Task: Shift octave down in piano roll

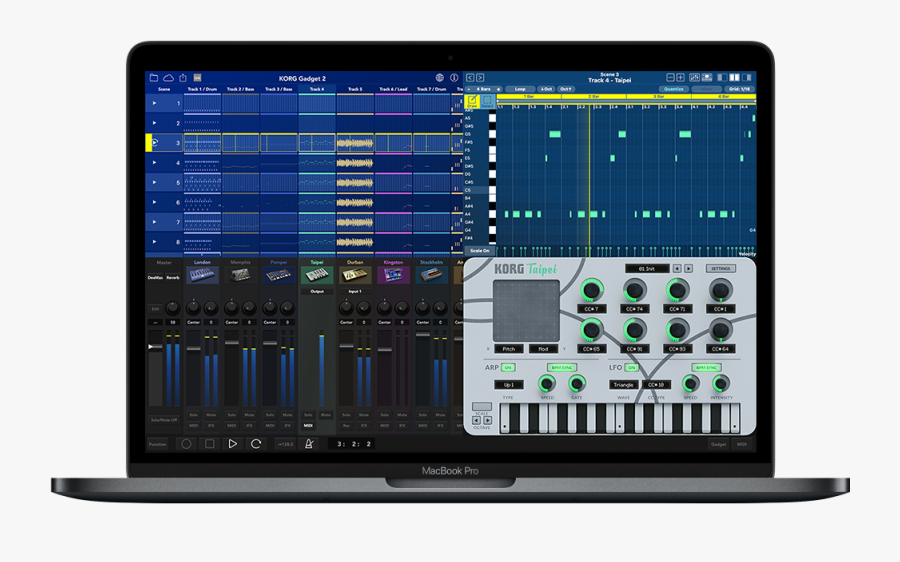Action: 546,89
